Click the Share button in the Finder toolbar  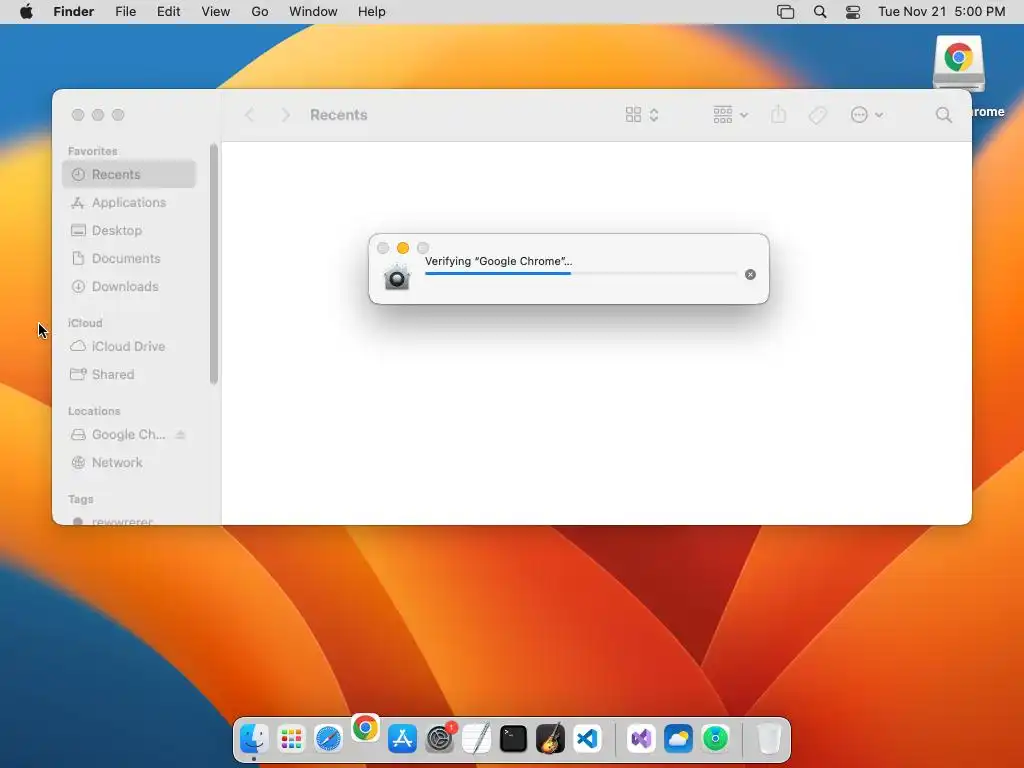point(778,115)
